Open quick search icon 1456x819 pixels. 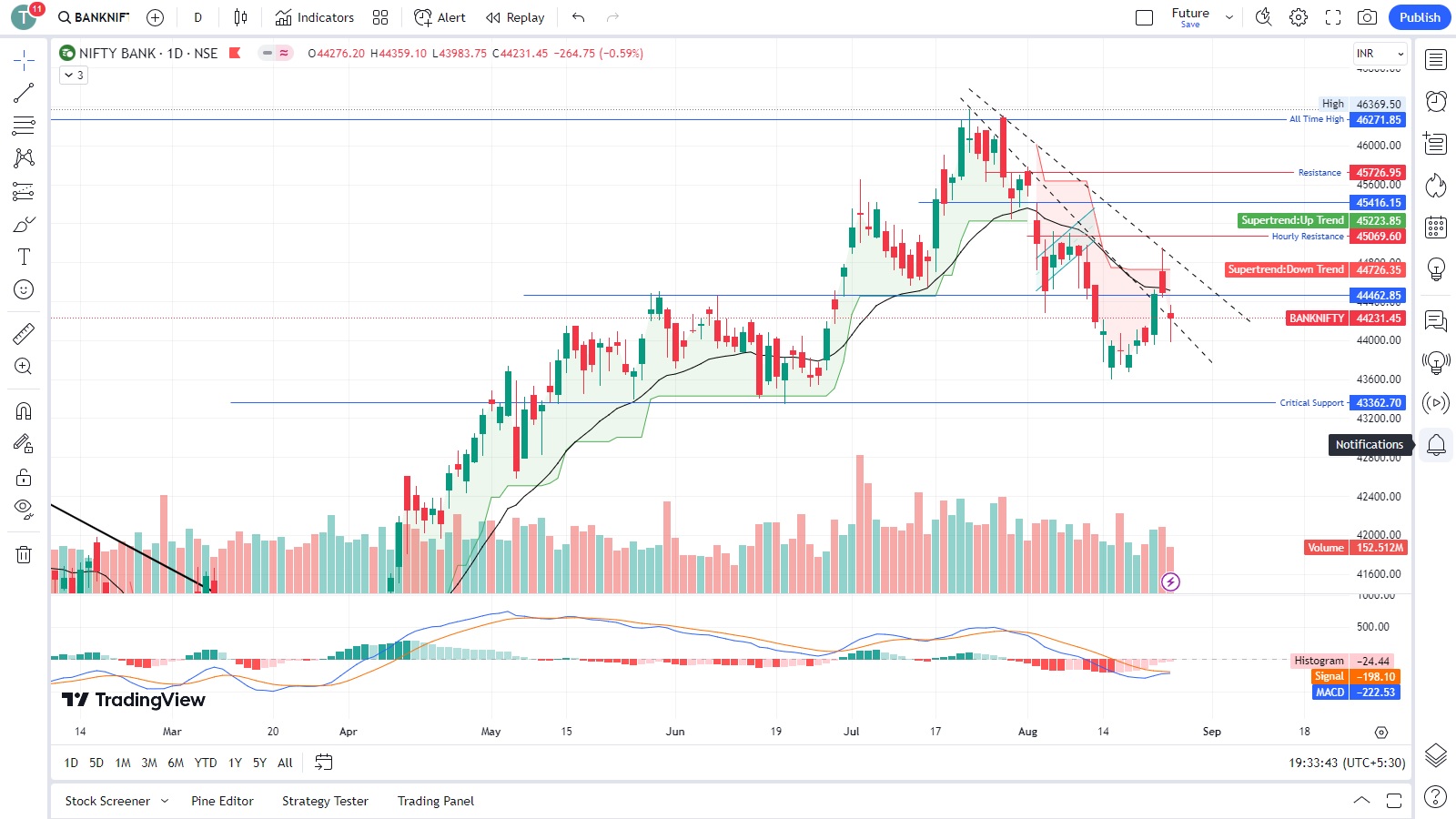[x=1264, y=17]
